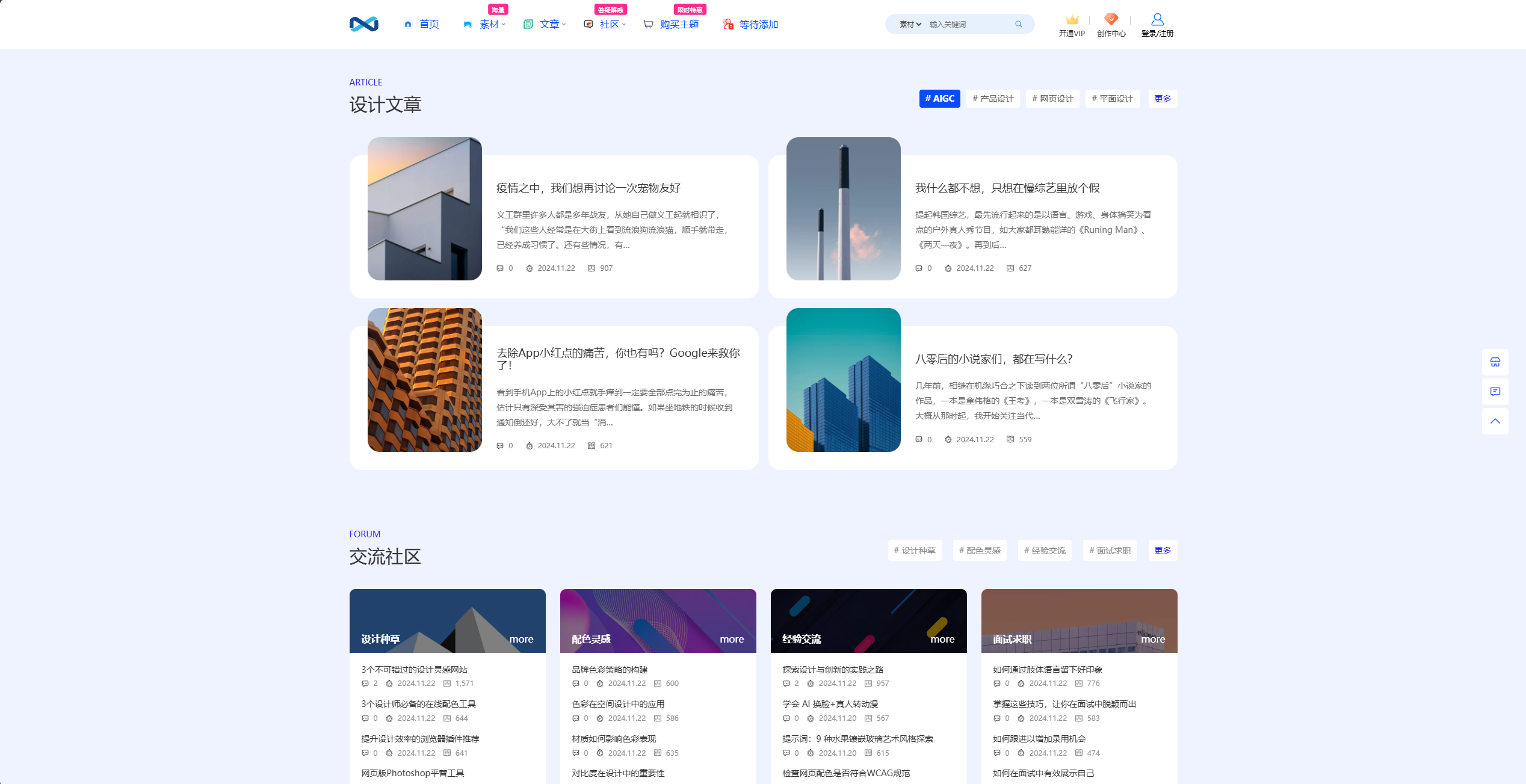Select the # 产品设计 article tab
Screen dimensions: 1526x784
[x=993, y=99]
